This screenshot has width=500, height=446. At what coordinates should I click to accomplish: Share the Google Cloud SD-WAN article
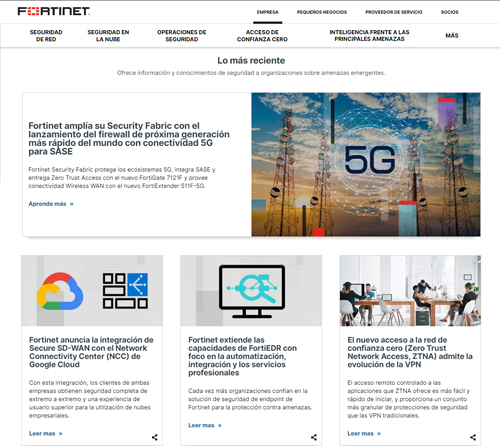coord(155,437)
